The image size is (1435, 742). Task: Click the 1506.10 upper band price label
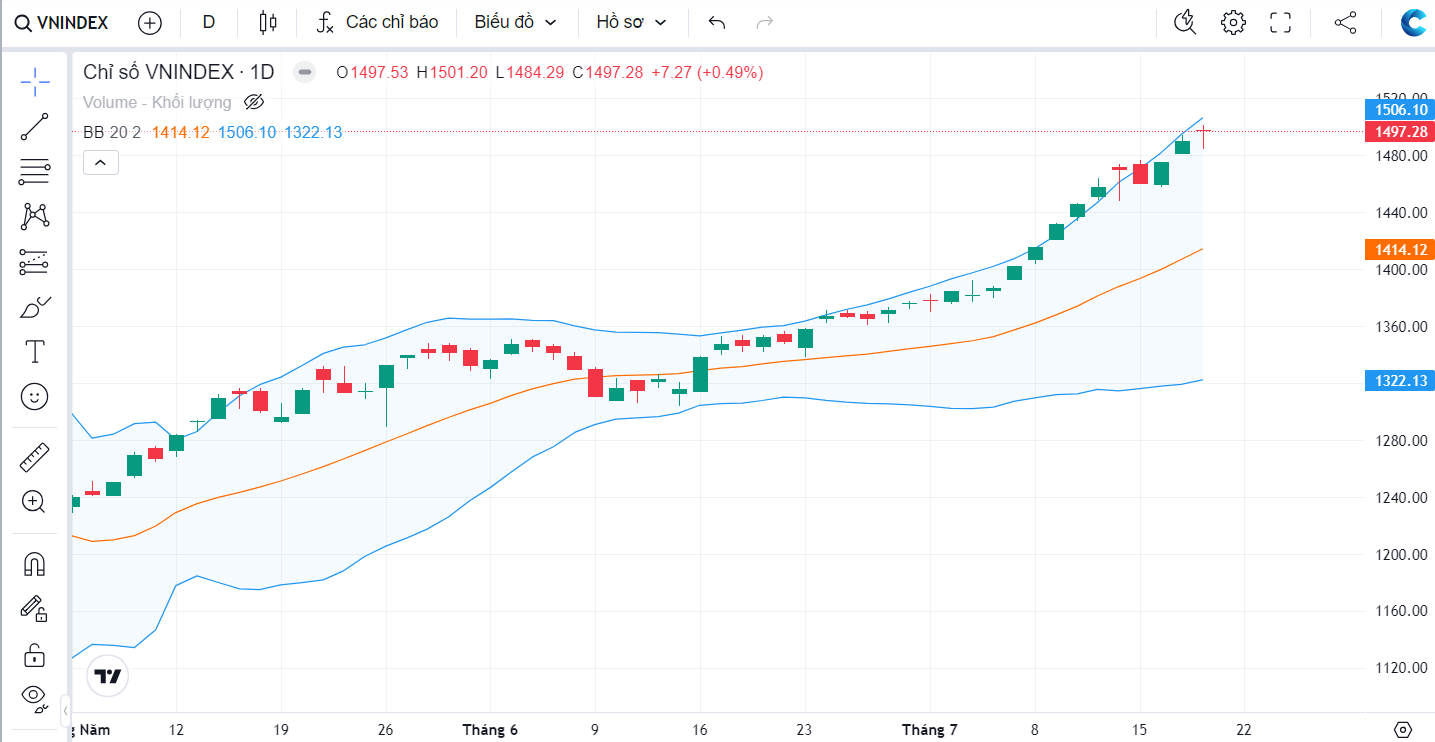tap(1400, 109)
